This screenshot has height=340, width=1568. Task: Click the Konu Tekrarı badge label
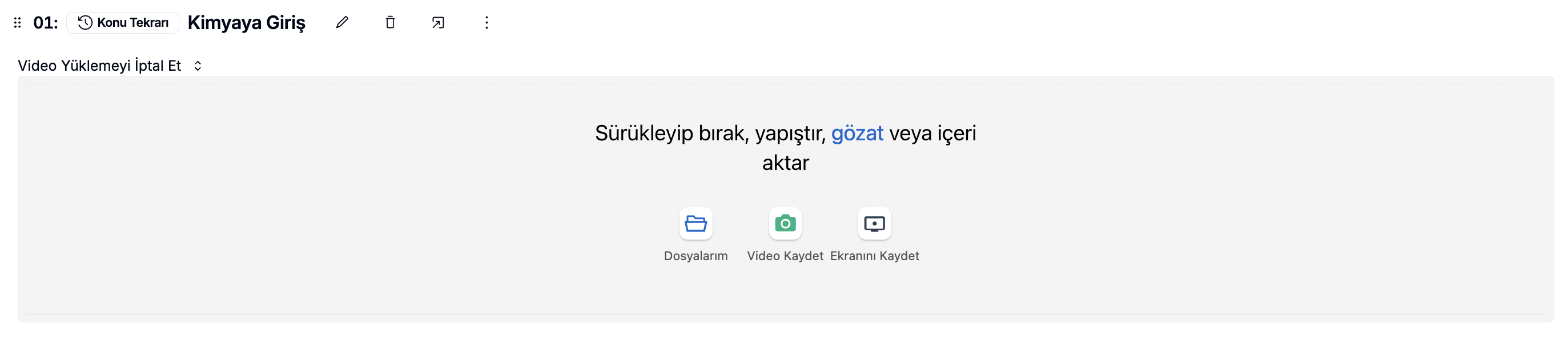coord(132,22)
